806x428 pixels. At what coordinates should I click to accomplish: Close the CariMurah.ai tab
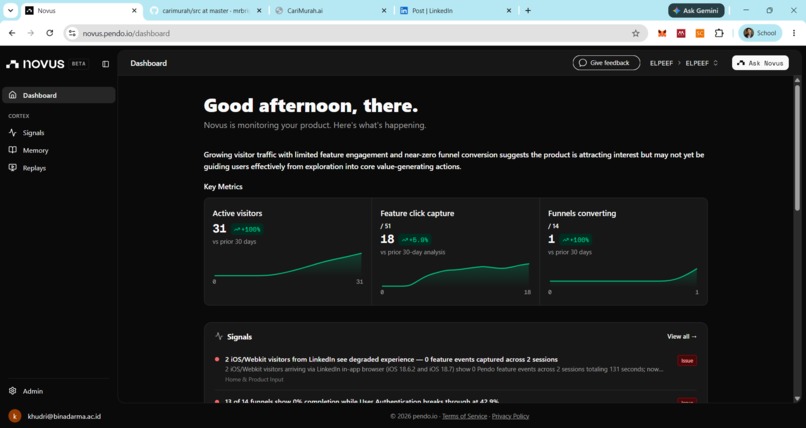tap(383, 10)
